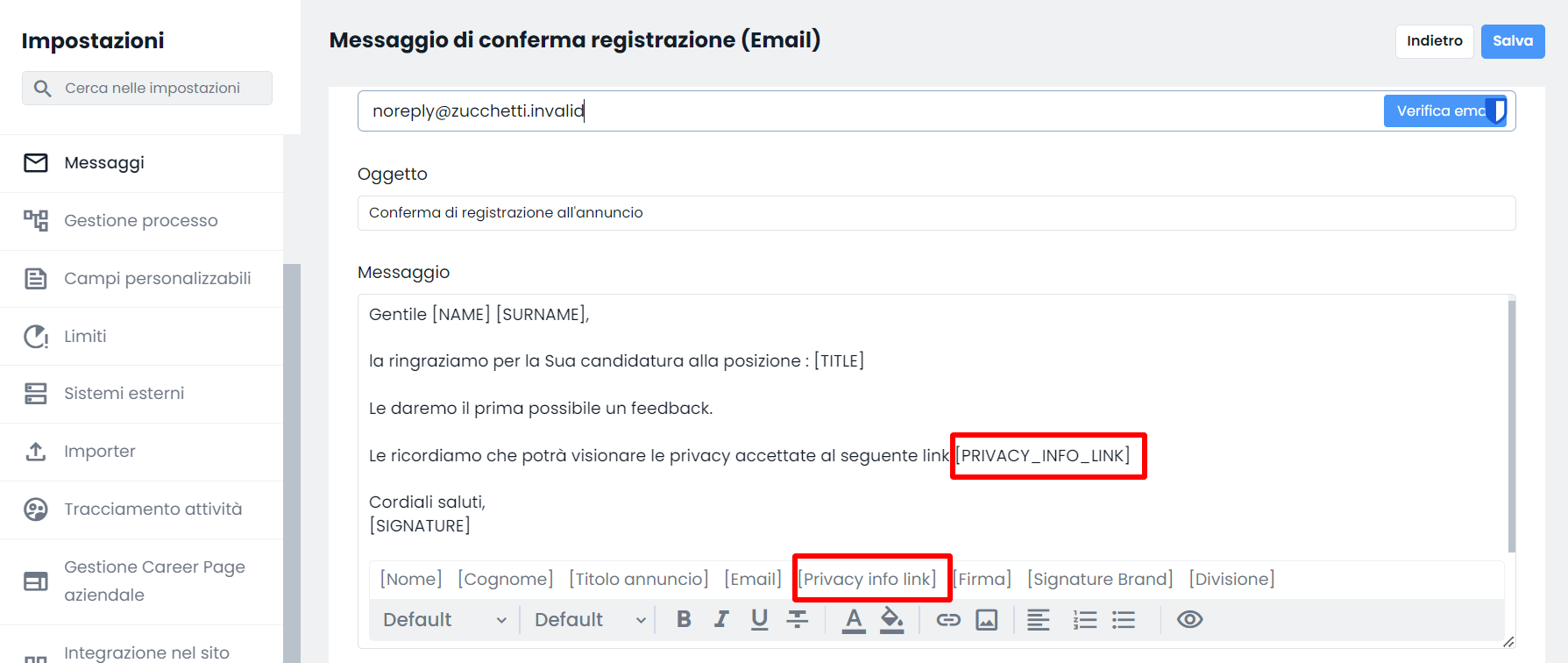The image size is (1568, 663).
Task: Insert a hyperlink in the message
Action: 948,620
